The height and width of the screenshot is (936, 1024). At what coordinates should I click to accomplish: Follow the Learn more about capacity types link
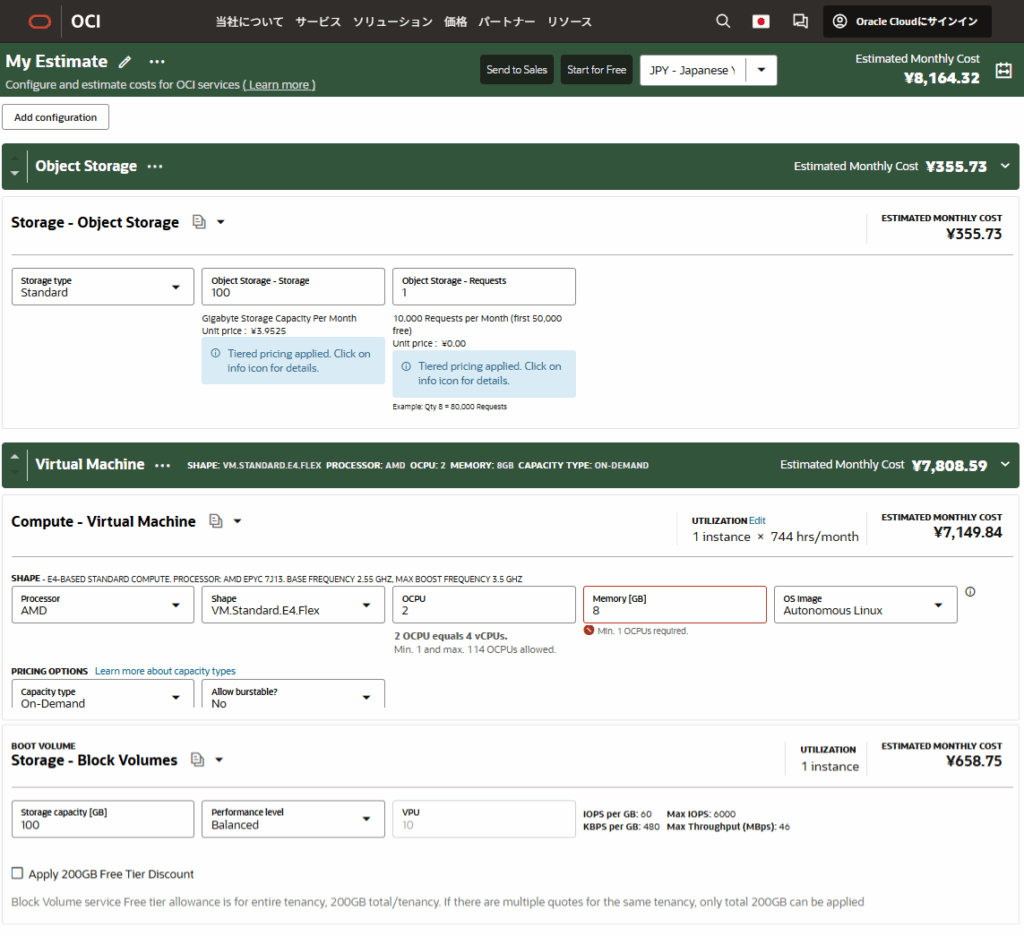coord(165,671)
